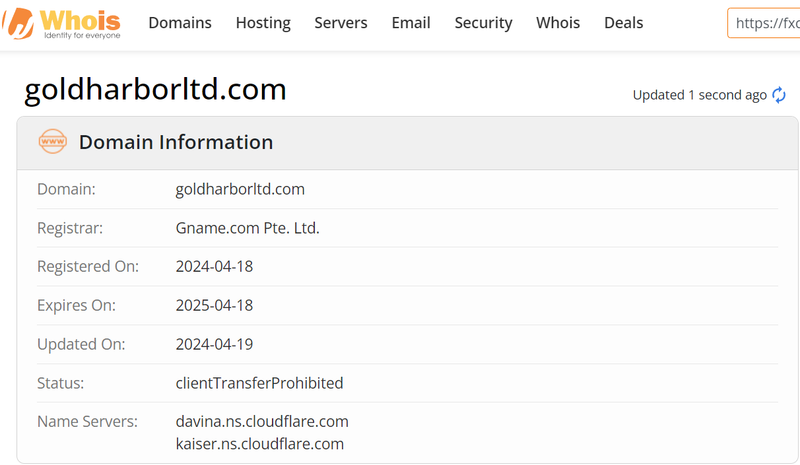
Task: Select the Updated On date 2024-04-19
Action: 214,345
